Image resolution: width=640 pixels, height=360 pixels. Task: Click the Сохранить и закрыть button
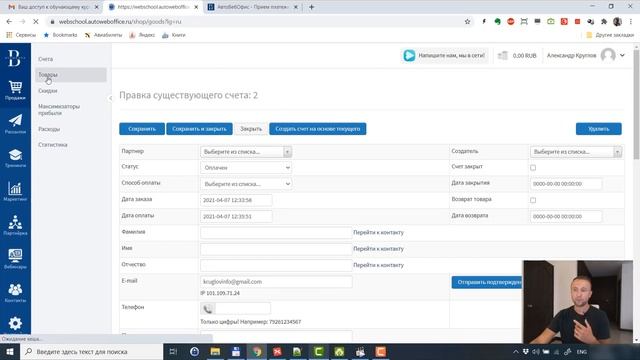coord(199,129)
